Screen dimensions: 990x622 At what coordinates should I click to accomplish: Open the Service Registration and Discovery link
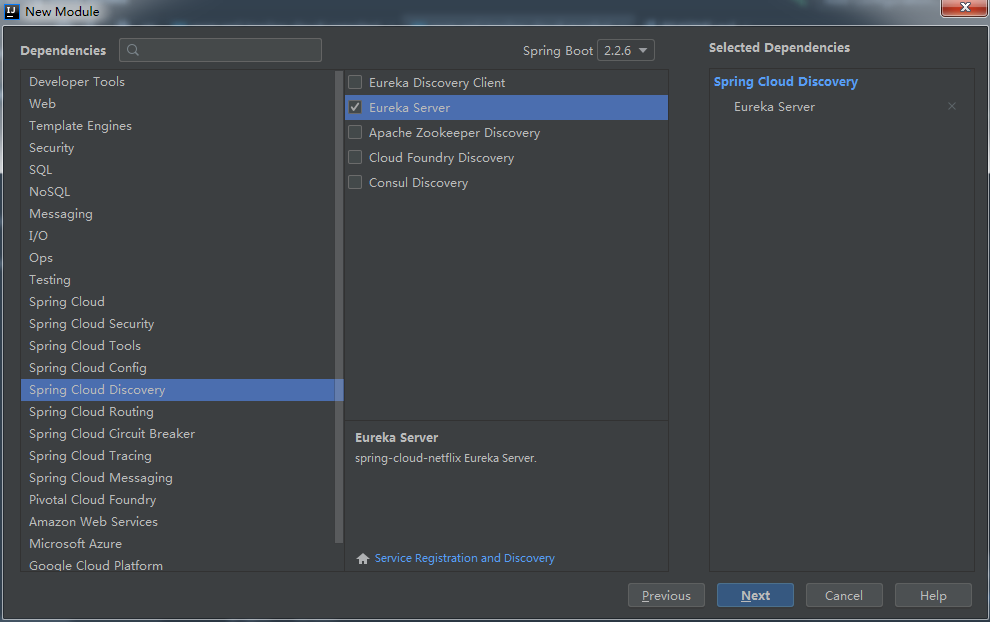point(464,558)
